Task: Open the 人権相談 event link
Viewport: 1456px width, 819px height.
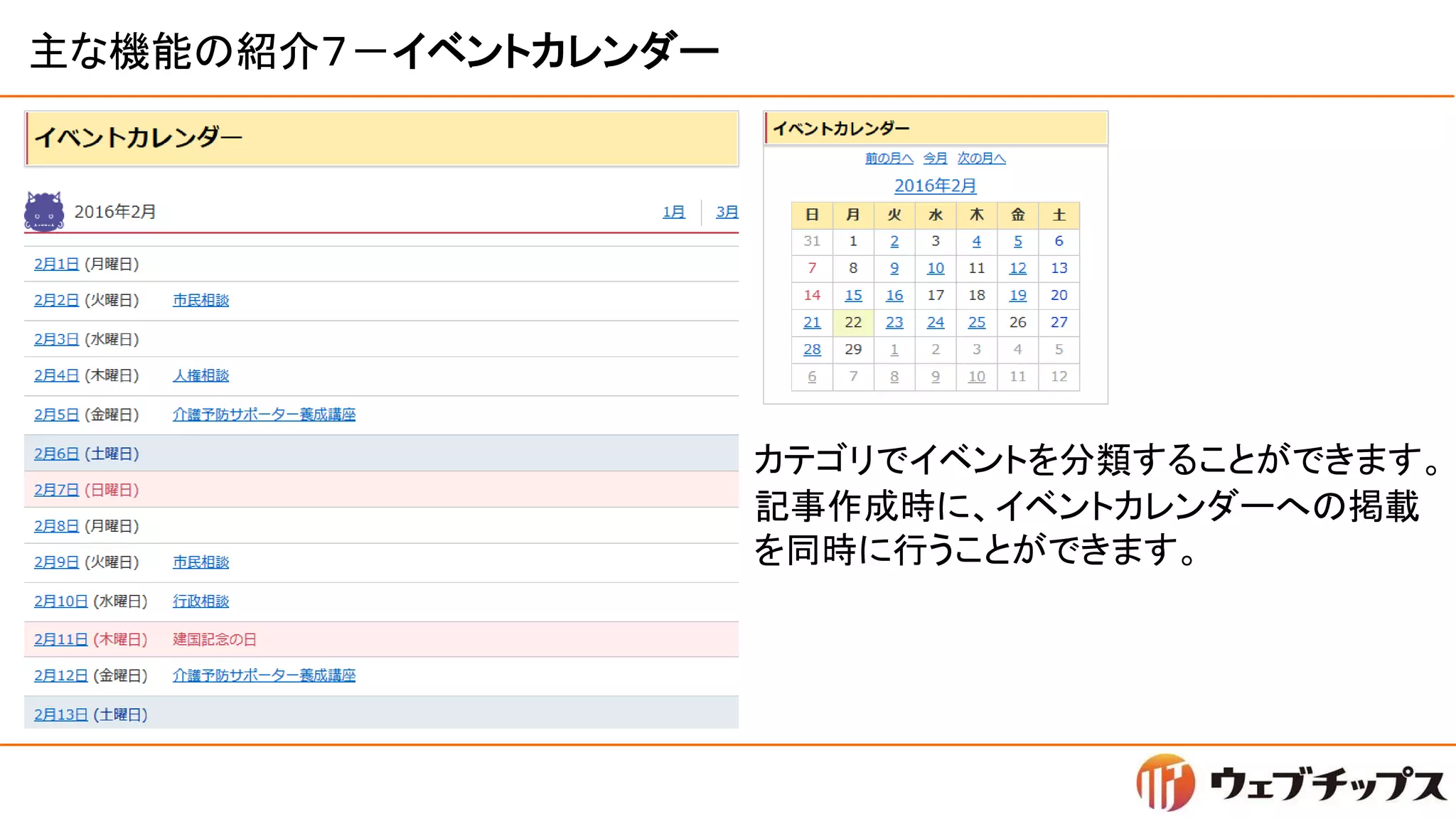Action: click(200, 375)
